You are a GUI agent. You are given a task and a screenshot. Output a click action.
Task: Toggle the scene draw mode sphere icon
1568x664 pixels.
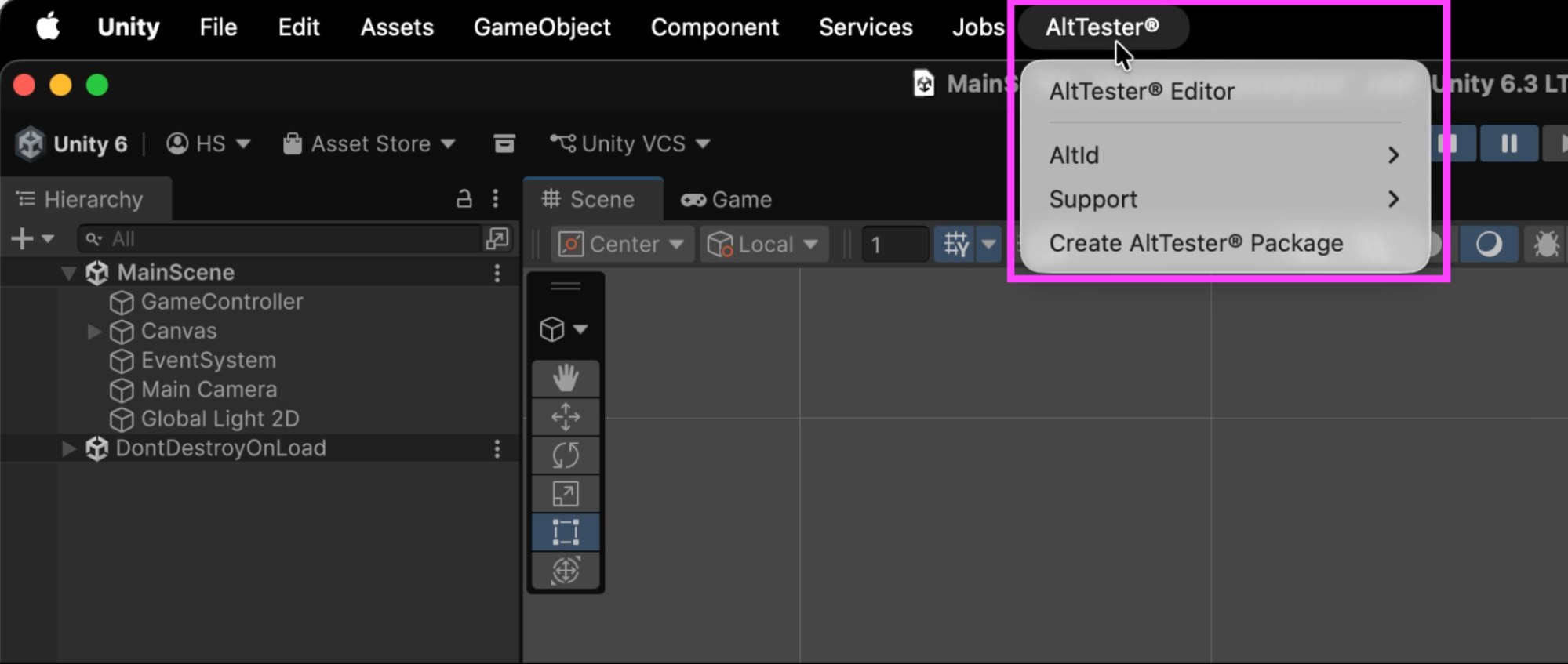pyautogui.click(x=1488, y=245)
